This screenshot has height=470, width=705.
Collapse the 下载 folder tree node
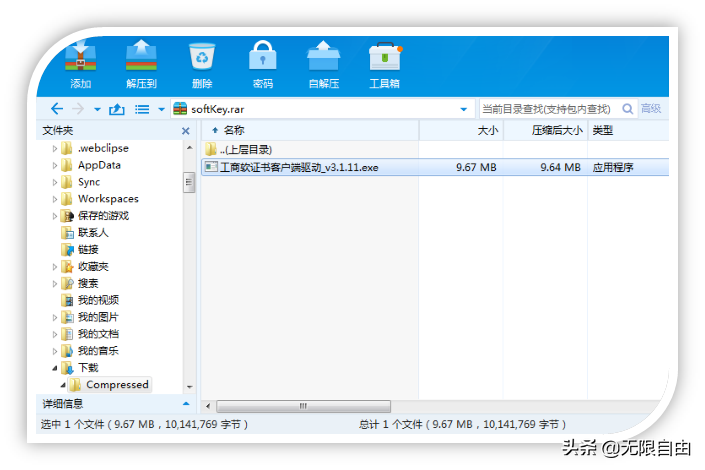pyautogui.click(x=55, y=368)
